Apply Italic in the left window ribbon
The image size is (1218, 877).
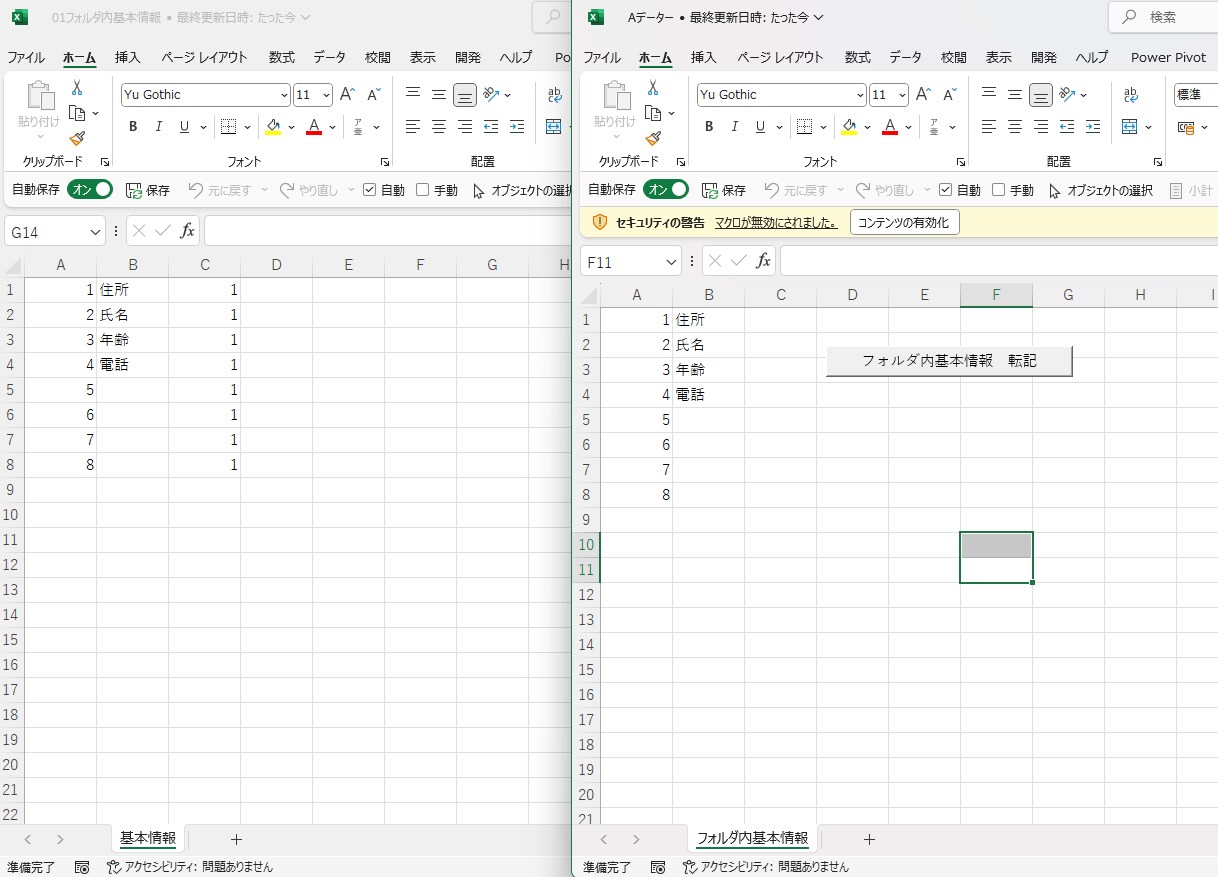pyautogui.click(x=158, y=127)
